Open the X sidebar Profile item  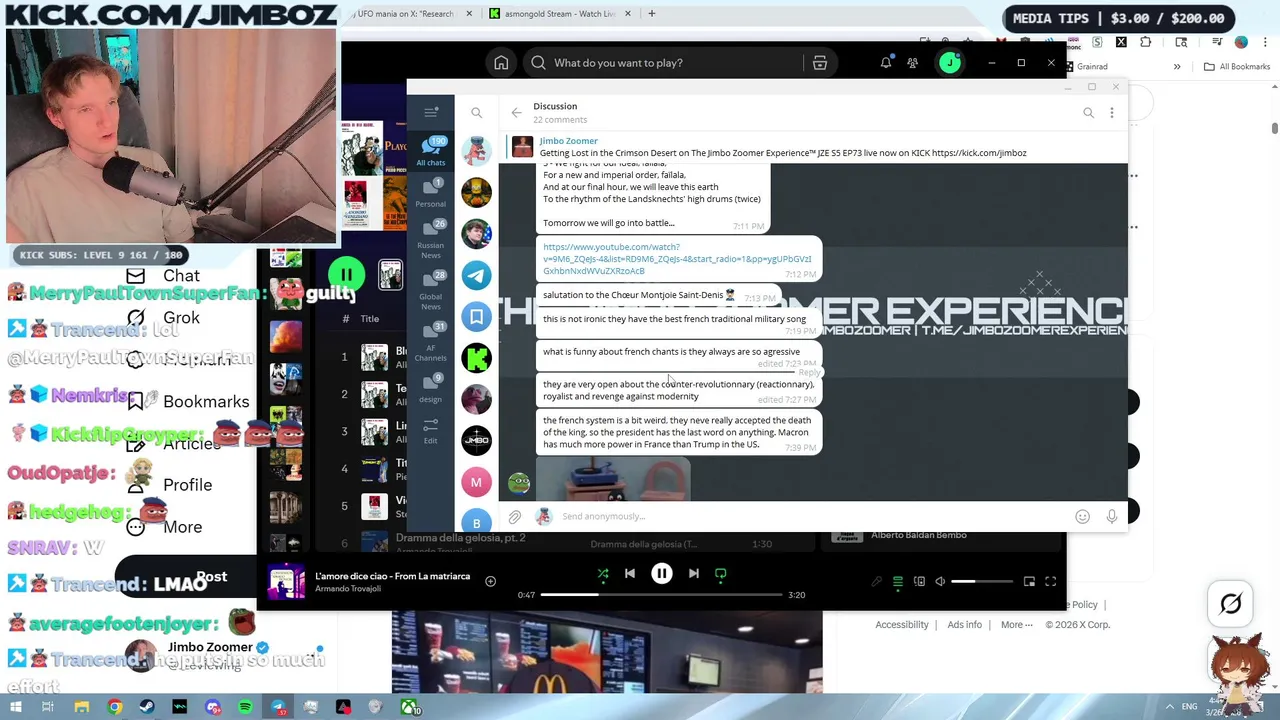pos(169,485)
